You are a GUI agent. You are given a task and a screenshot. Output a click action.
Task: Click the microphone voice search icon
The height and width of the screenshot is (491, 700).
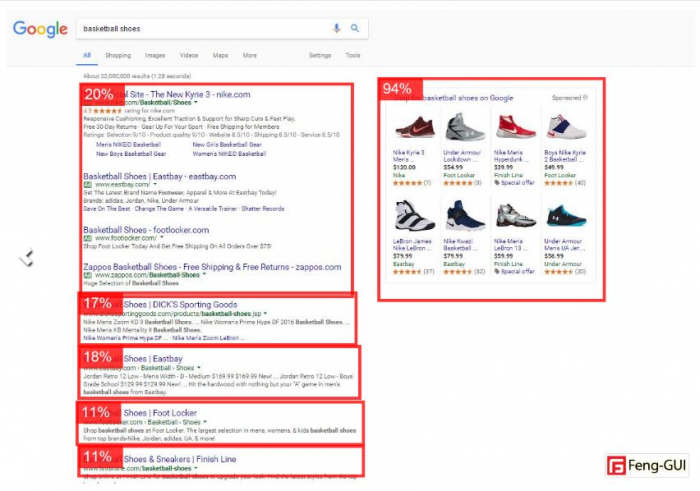pos(336,28)
